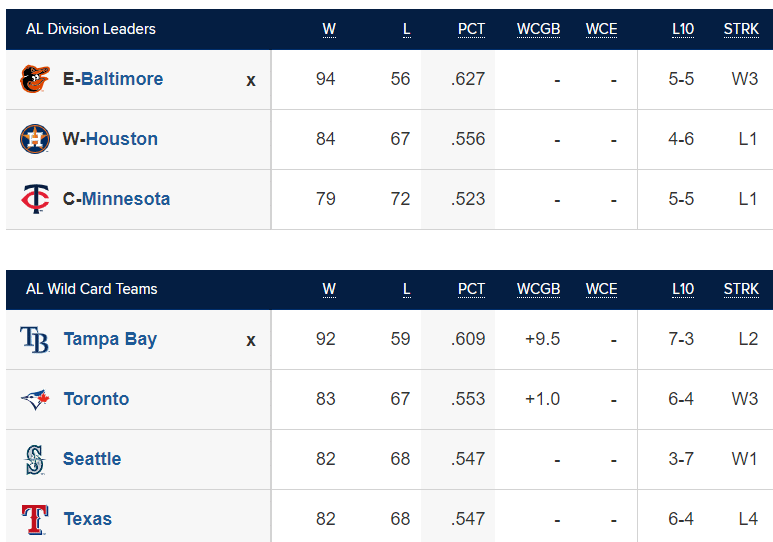Open the Tampa Bay team link
The image size is (773, 542).
(110, 339)
